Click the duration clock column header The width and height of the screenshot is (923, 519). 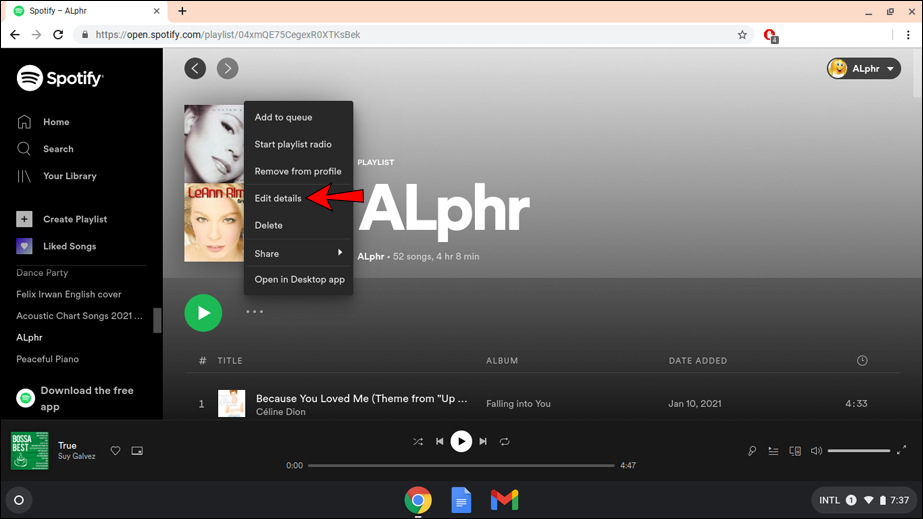[x=862, y=361]
